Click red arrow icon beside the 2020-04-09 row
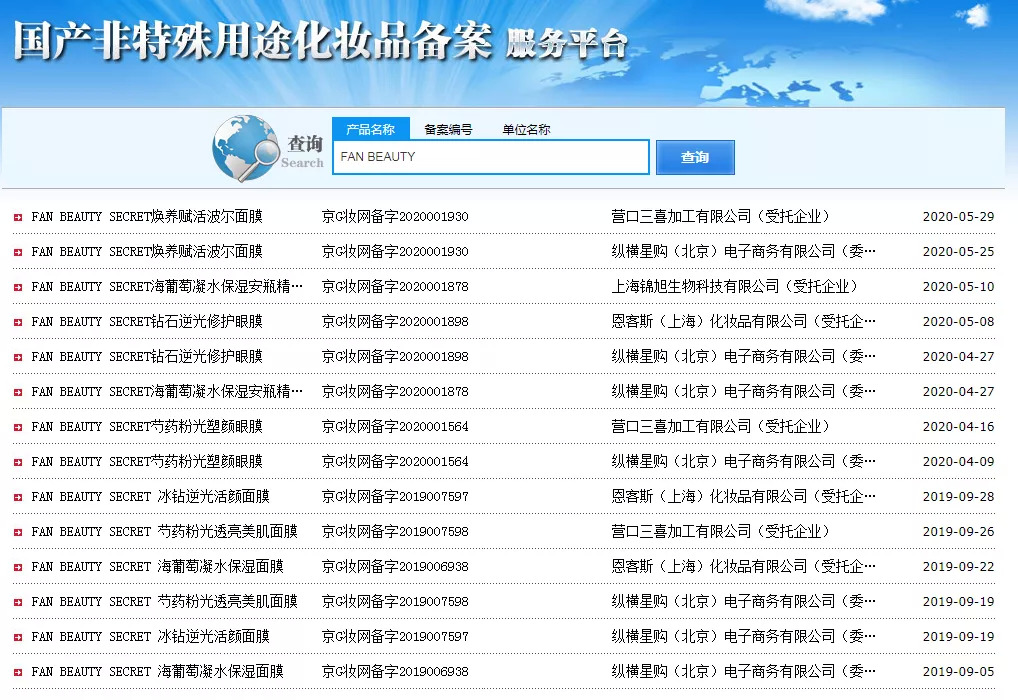The height and width of the screenshot is (700, 1018). pos(18,463)
